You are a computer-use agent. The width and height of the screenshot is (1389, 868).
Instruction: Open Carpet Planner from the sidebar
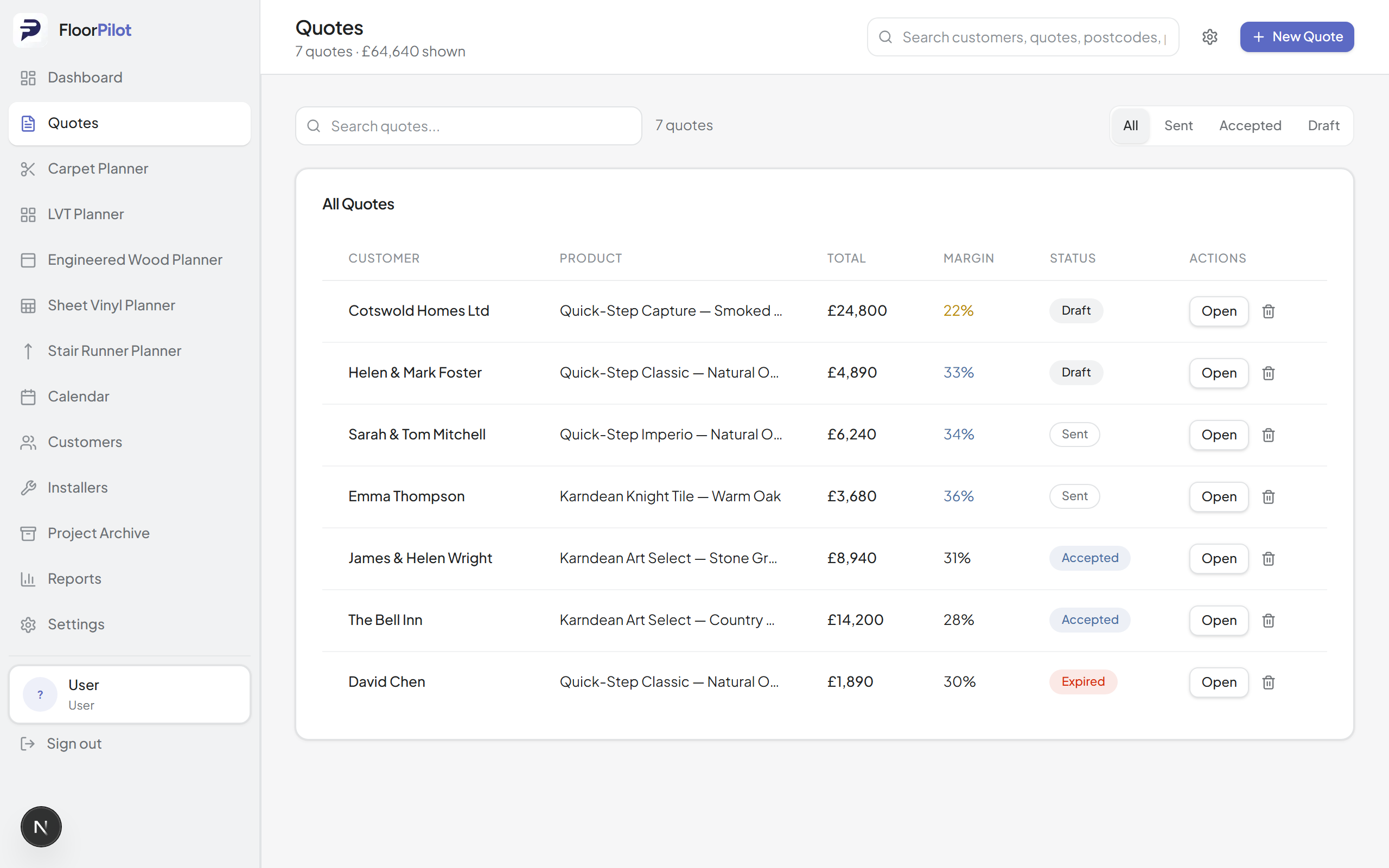pos(130,169)
